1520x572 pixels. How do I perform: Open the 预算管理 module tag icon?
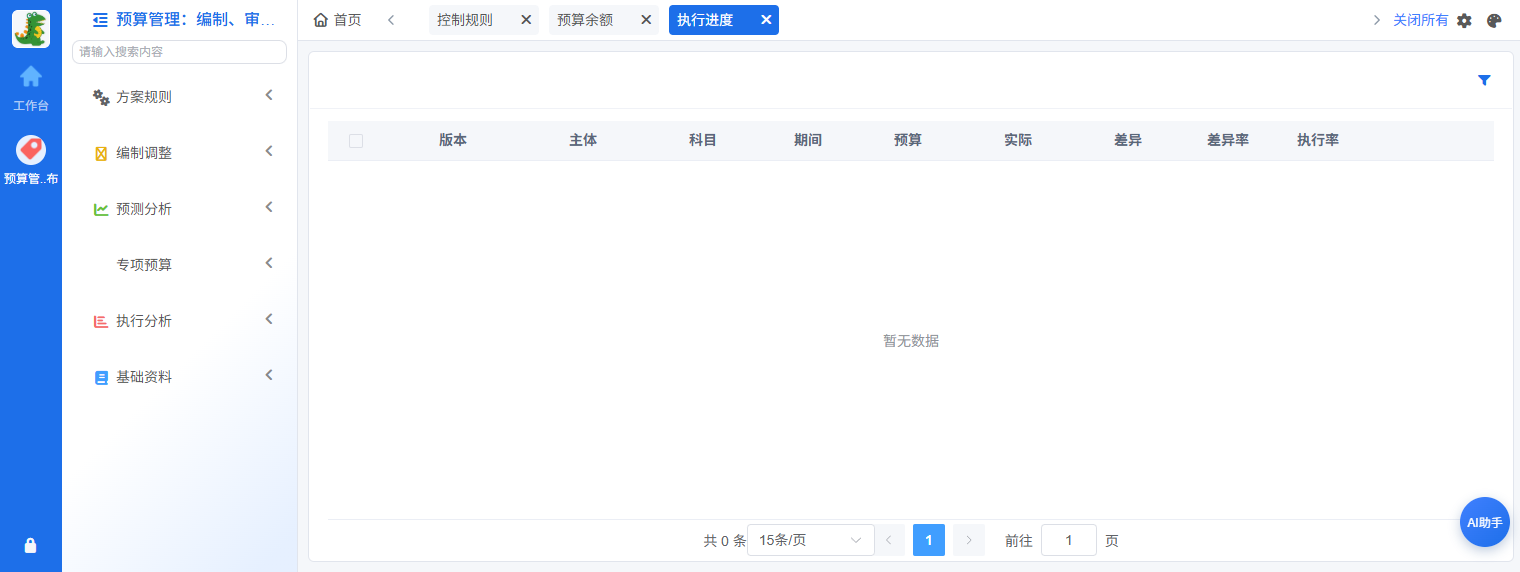(x=31, y=150)
